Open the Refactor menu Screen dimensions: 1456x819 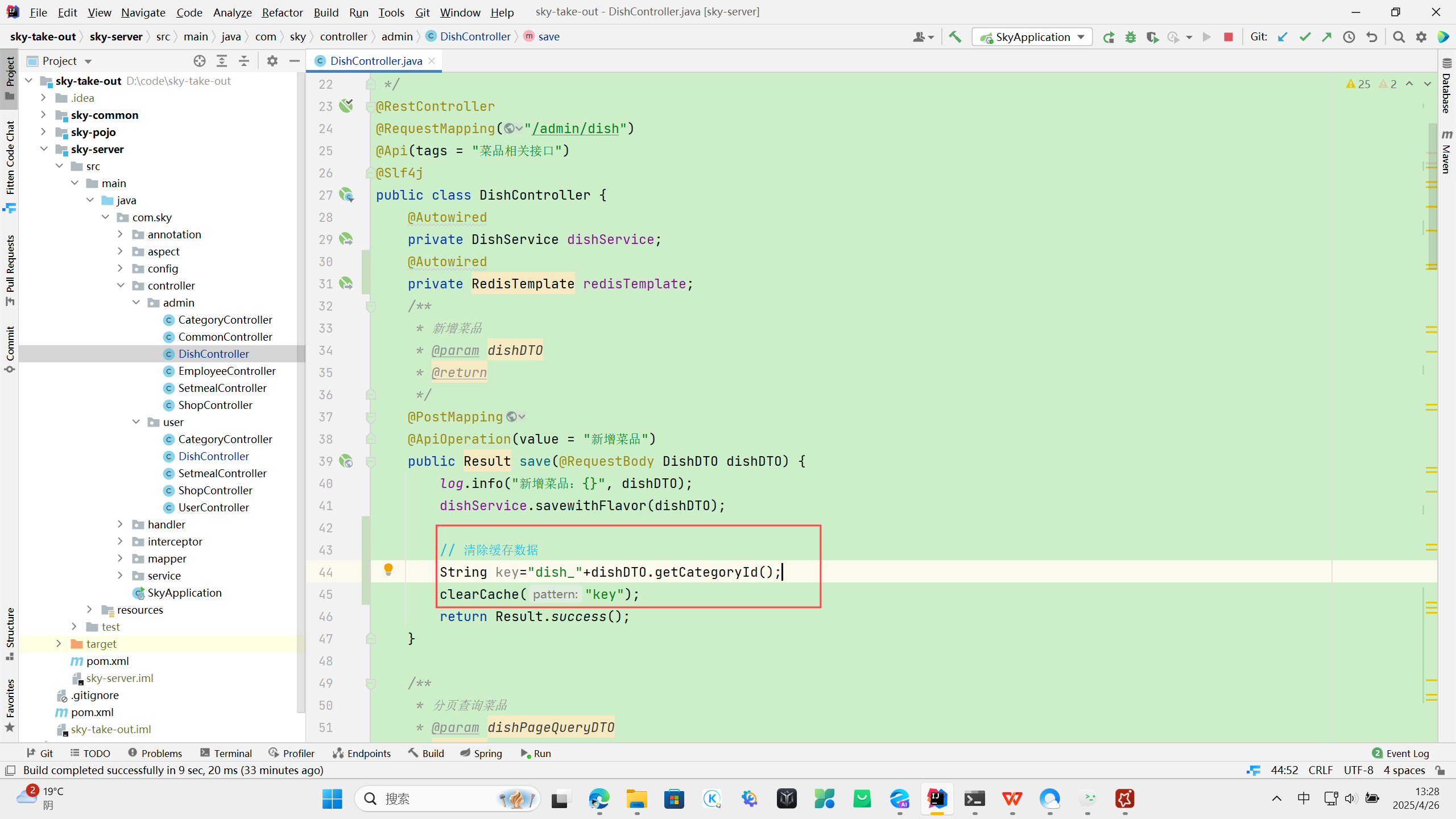(282, 12)
